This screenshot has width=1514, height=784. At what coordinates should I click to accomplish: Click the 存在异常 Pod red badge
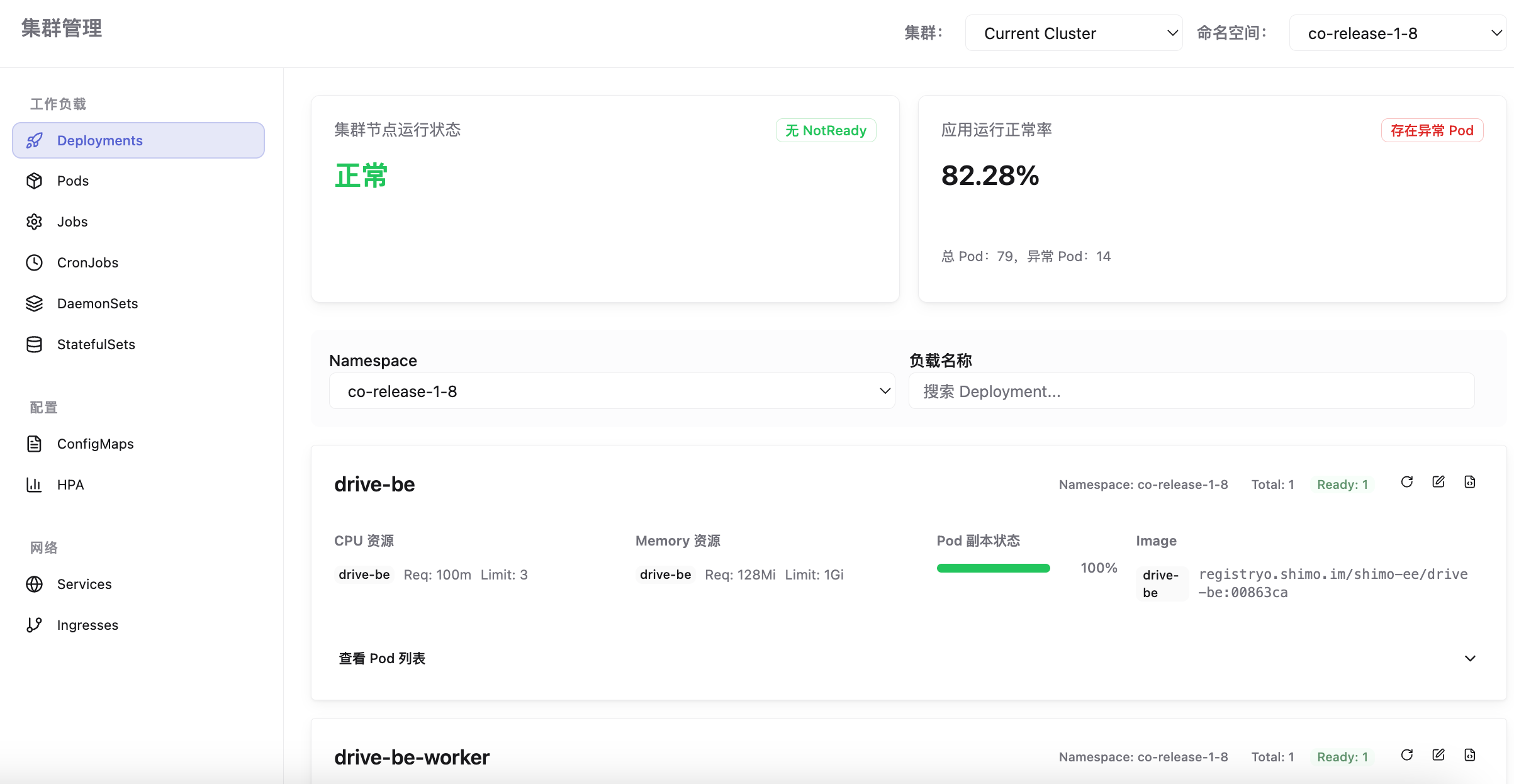coord(1432,130)
